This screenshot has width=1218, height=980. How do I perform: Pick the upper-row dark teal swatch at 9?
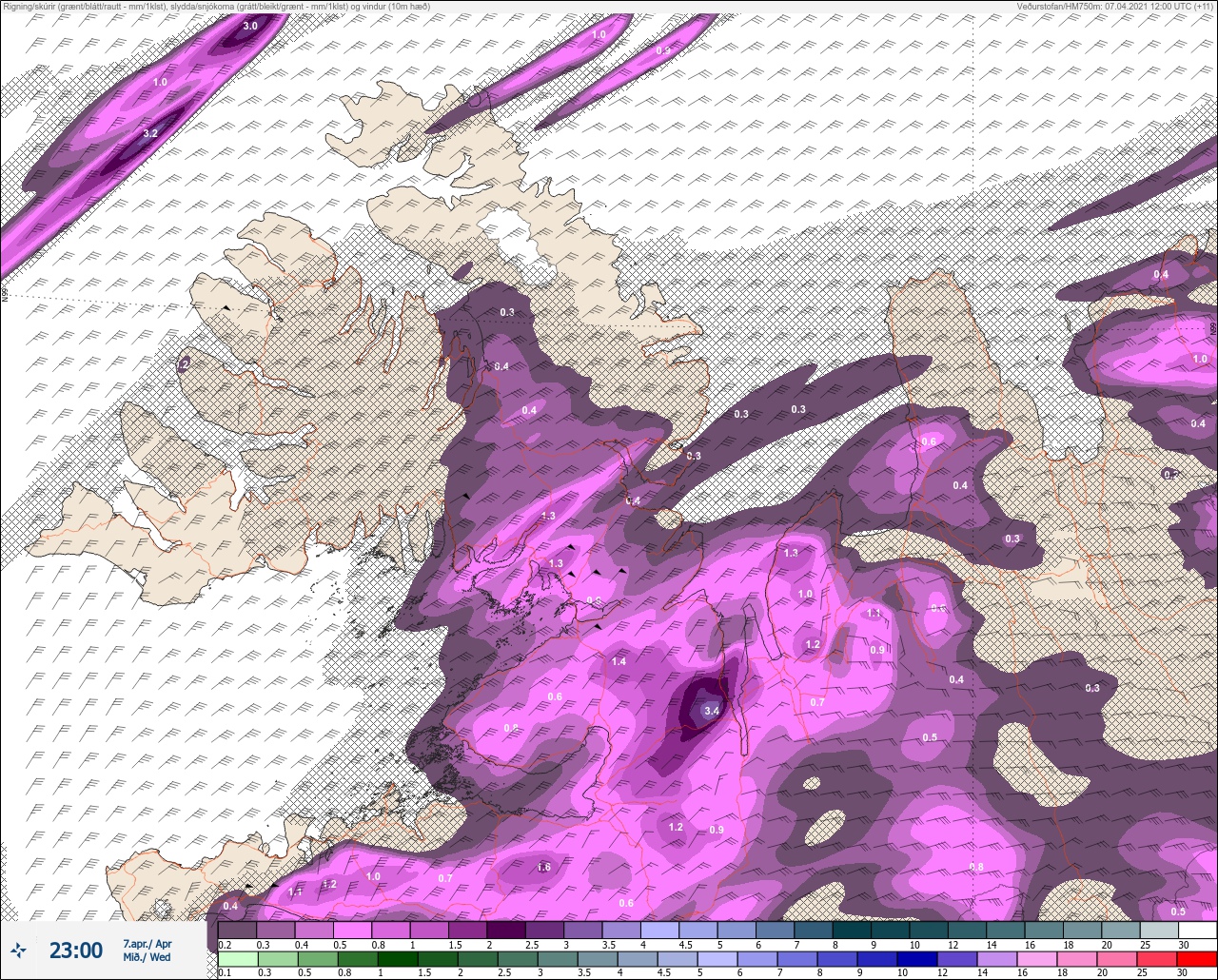890,930
